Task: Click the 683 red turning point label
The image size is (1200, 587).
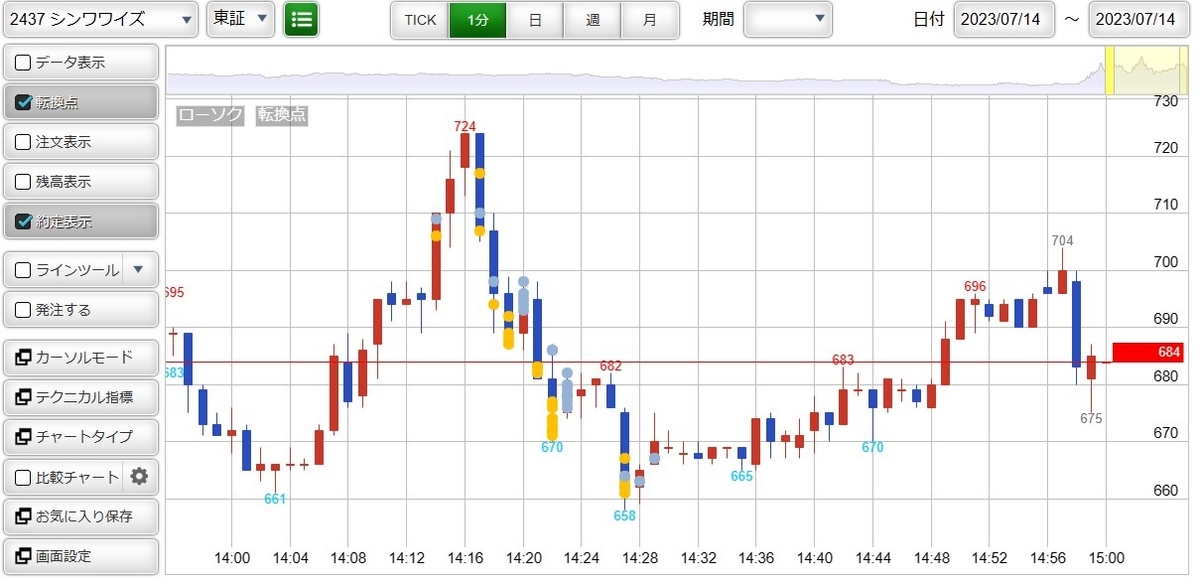Action: (x=843, y=359)
